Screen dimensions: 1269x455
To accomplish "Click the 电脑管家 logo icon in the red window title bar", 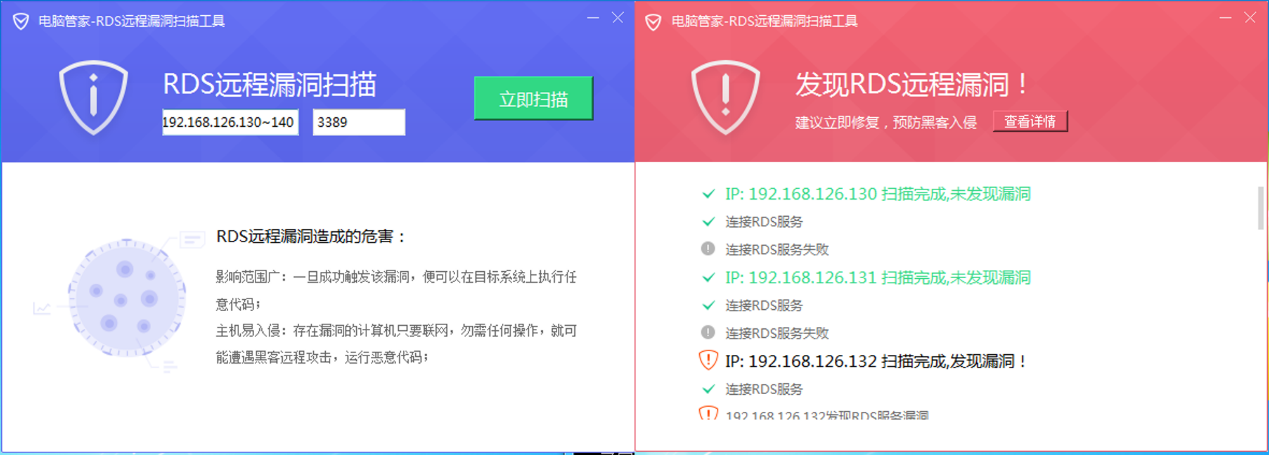I will click(x=653, y=20).
